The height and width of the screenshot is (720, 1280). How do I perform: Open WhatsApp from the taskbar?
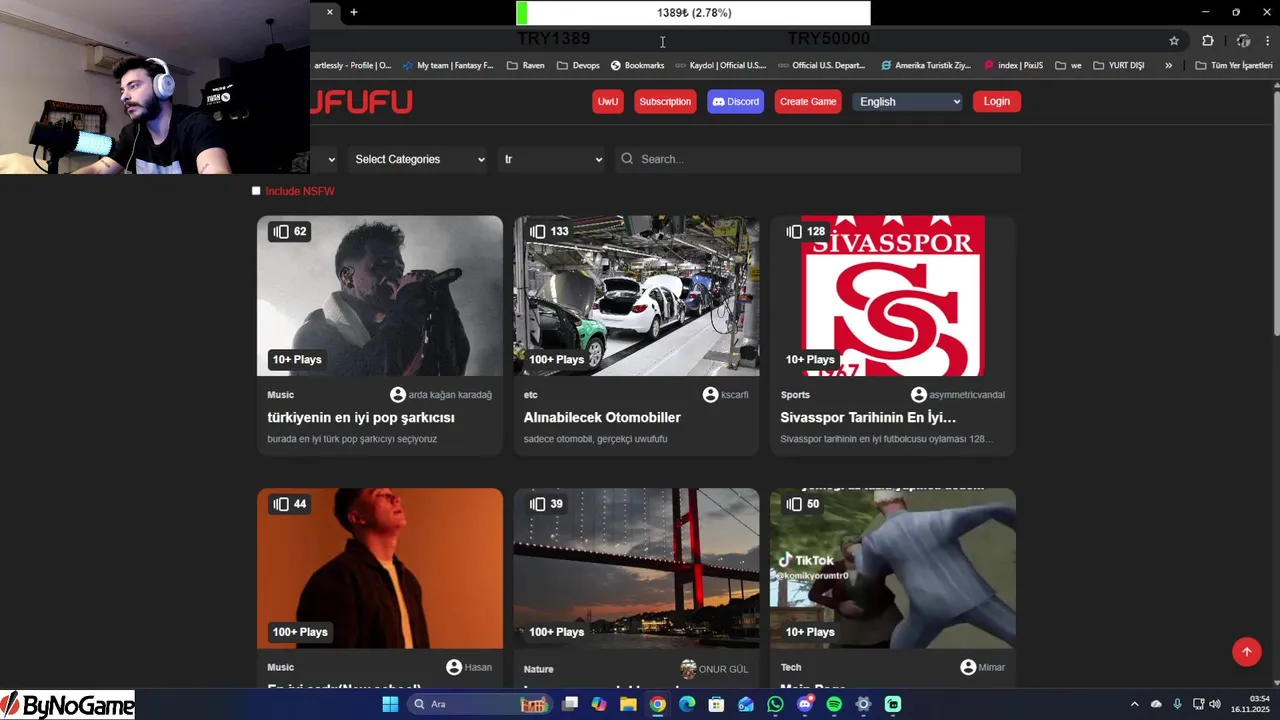[x=775, y=704]
